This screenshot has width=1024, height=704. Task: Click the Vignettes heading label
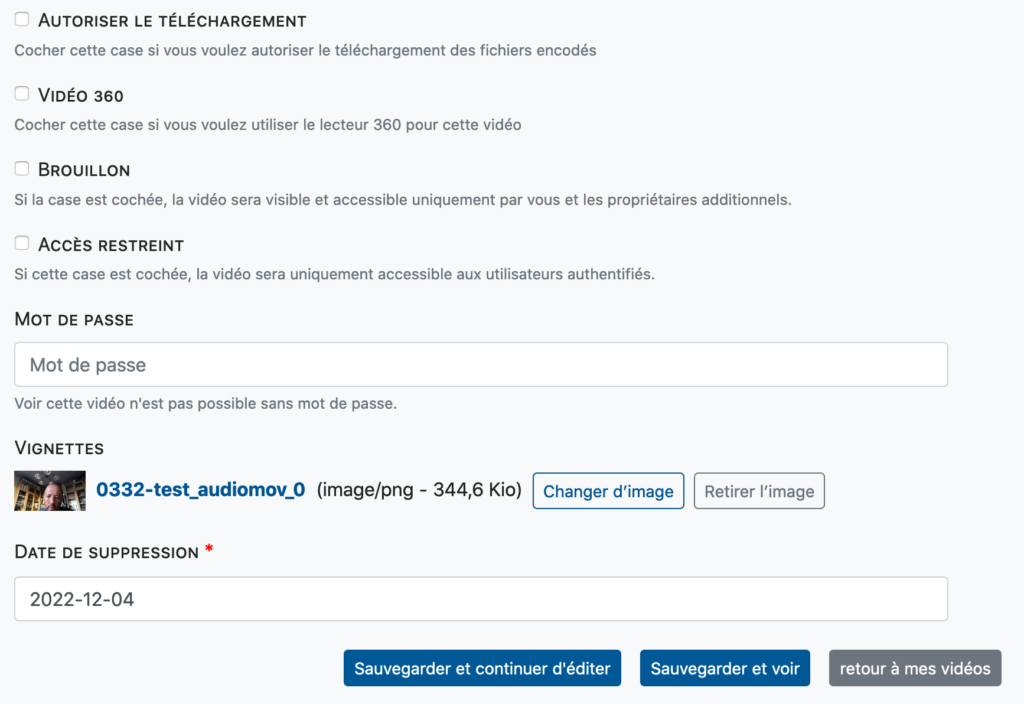pos(59,448)
